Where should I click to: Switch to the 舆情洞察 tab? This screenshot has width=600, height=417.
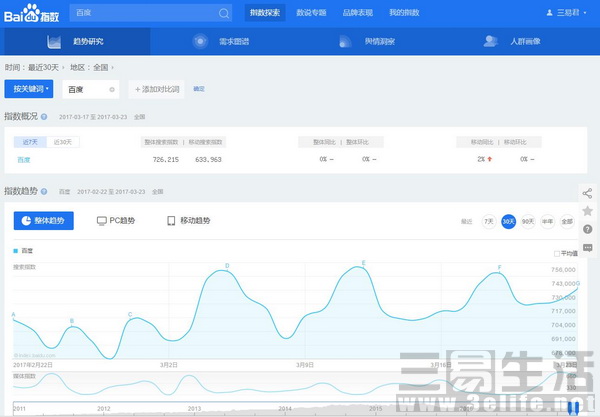point(379,41)
